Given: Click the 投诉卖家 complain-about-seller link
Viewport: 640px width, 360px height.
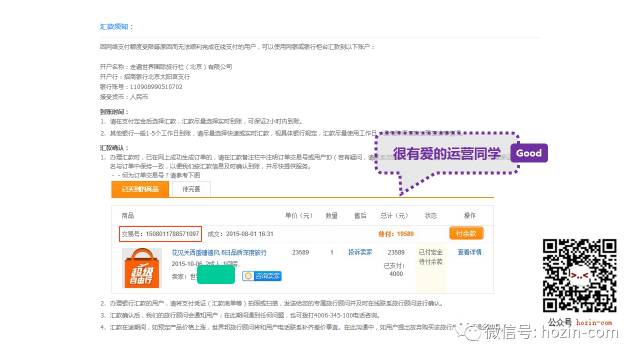Looking at the screenshot, I should point(360,252).
